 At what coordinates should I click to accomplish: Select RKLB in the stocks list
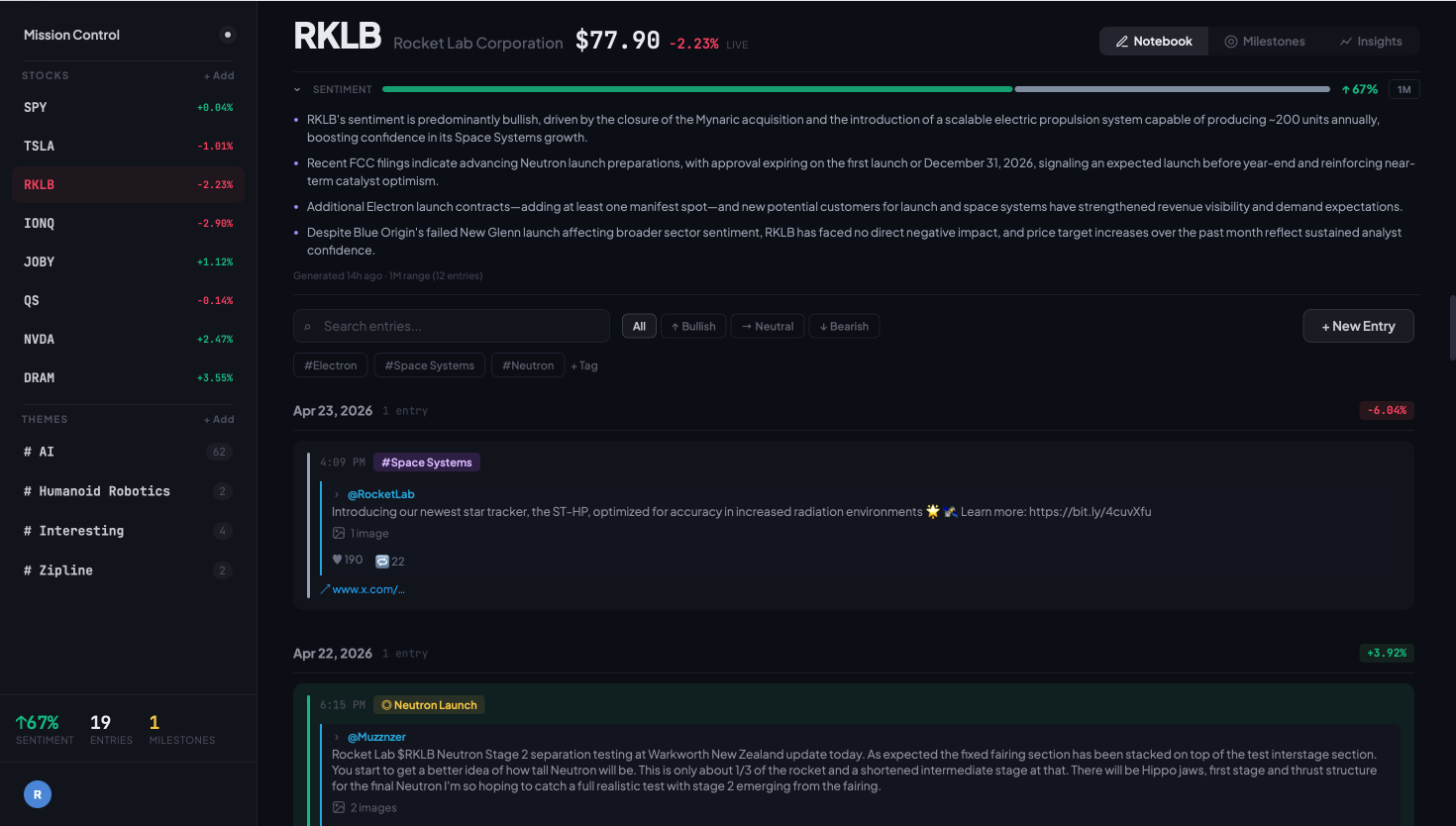pos(128,184)
